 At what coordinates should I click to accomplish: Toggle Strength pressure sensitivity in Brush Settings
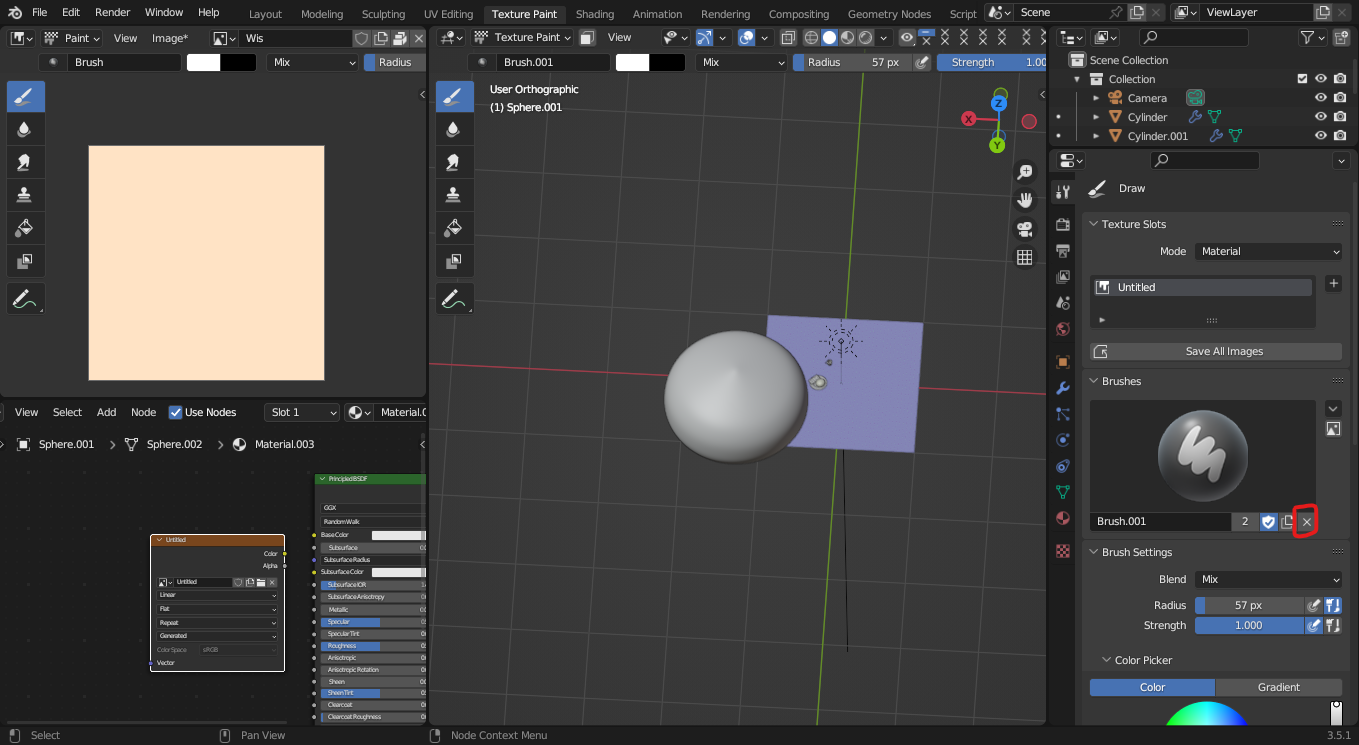pyautogui.click(x=1314, y=625)
